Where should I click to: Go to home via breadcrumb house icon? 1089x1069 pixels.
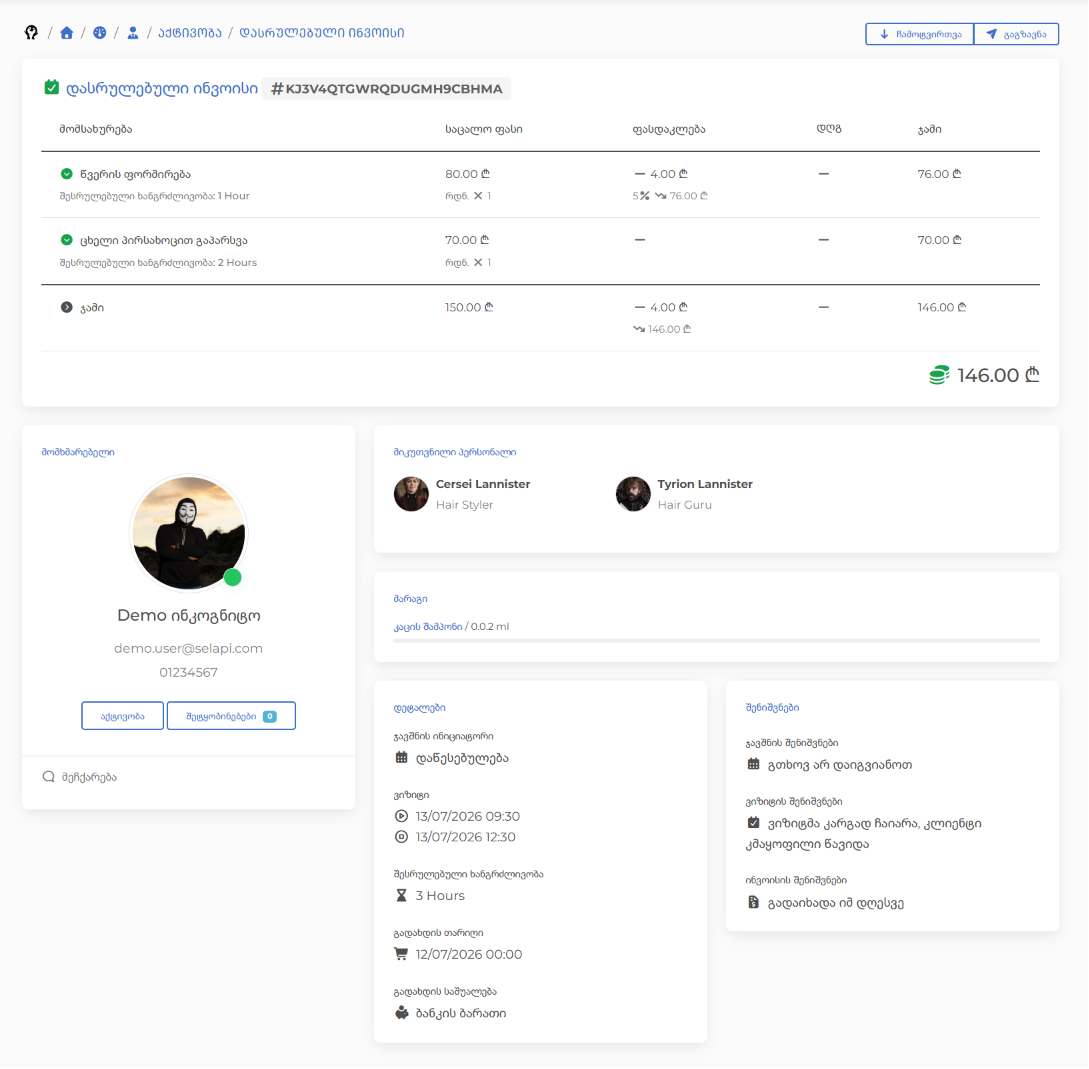[67, 33]
